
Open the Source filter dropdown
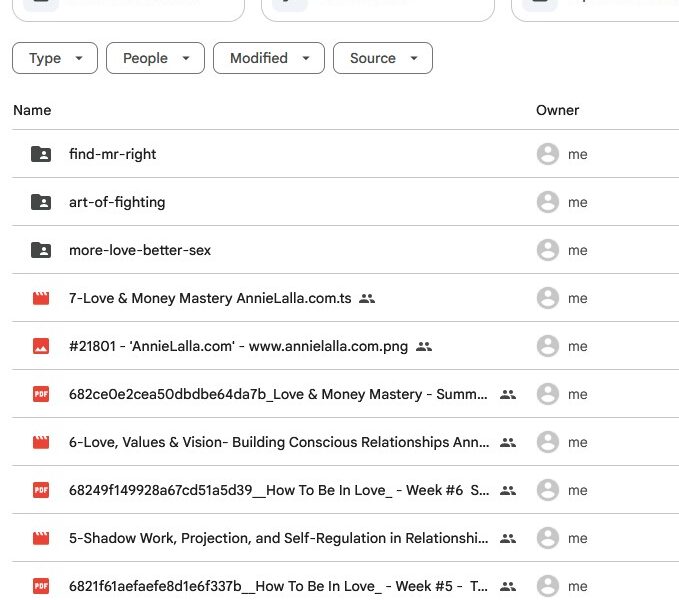click(x=383, y=58)
